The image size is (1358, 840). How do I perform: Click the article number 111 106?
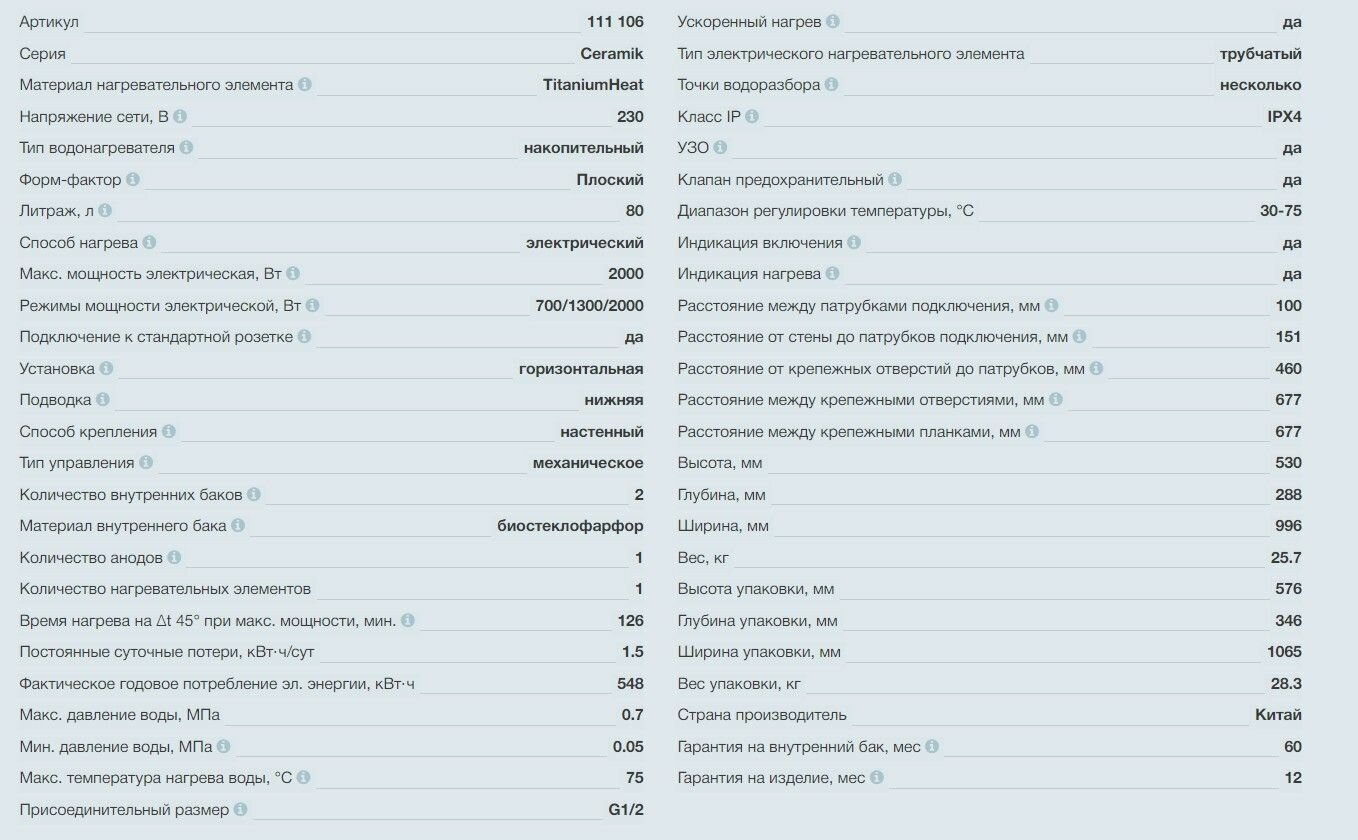[615, 22]
